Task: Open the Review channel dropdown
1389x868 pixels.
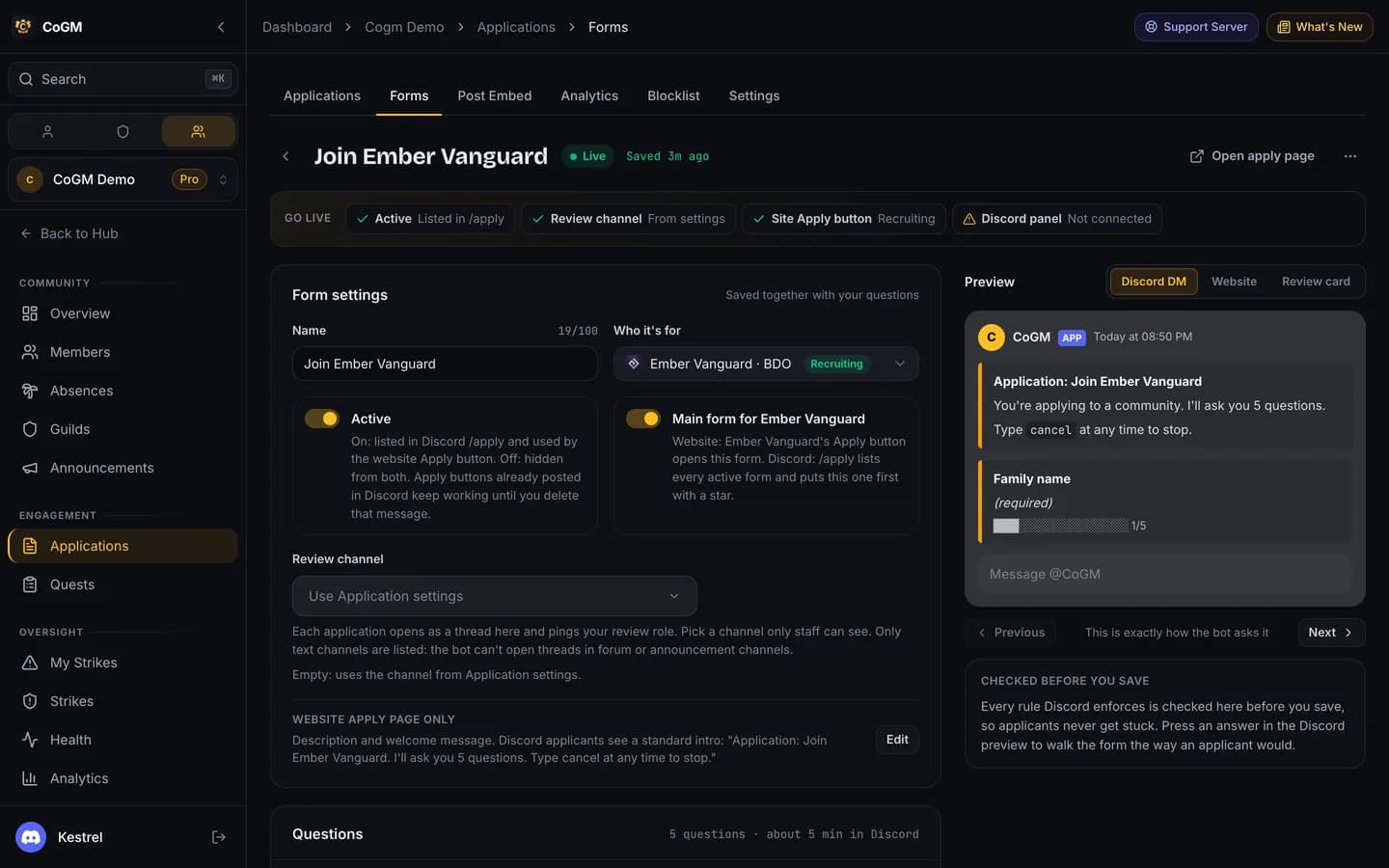Action: click(x=494, y=596)
